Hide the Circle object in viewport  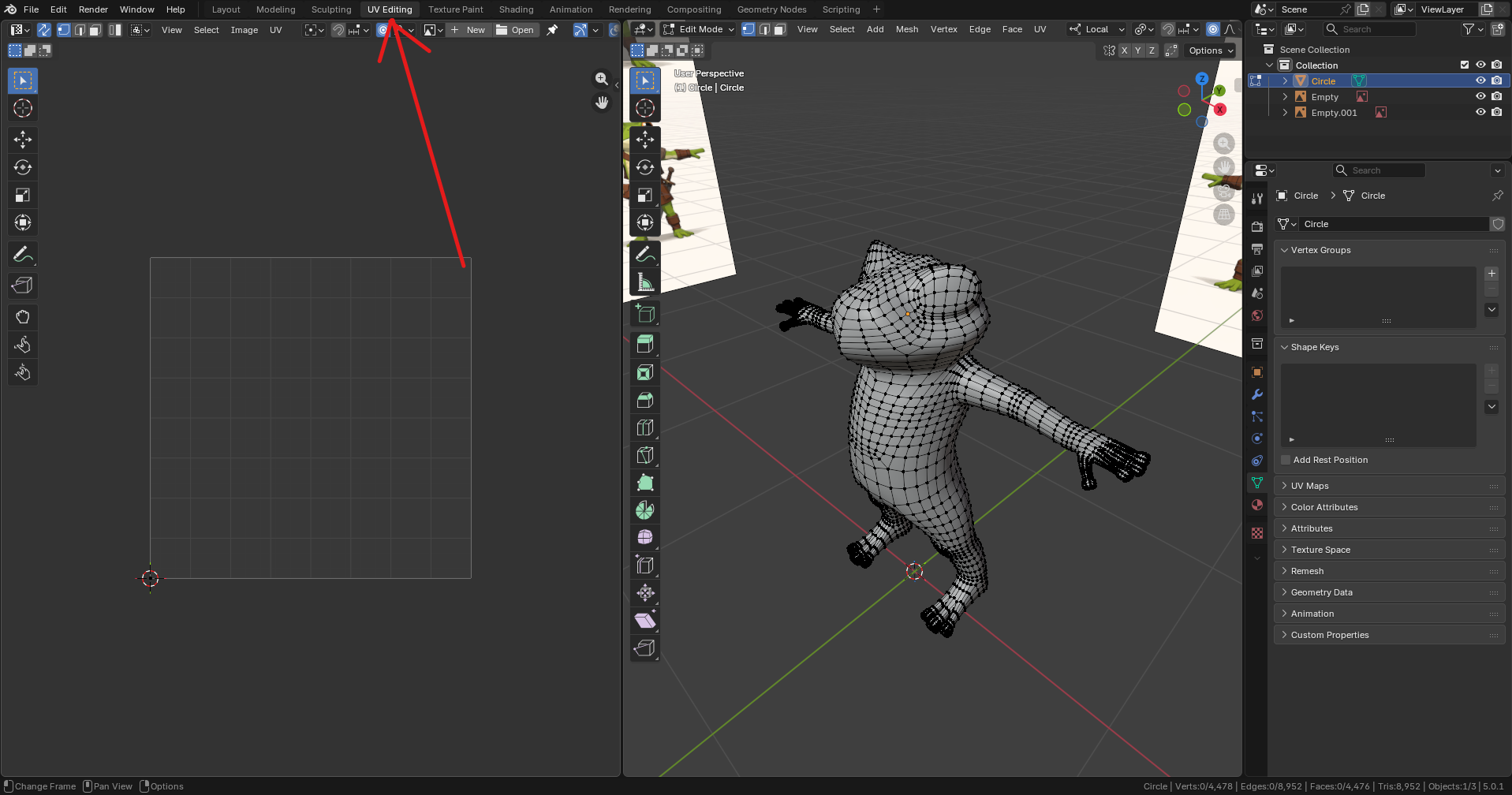click(1480, 81)
